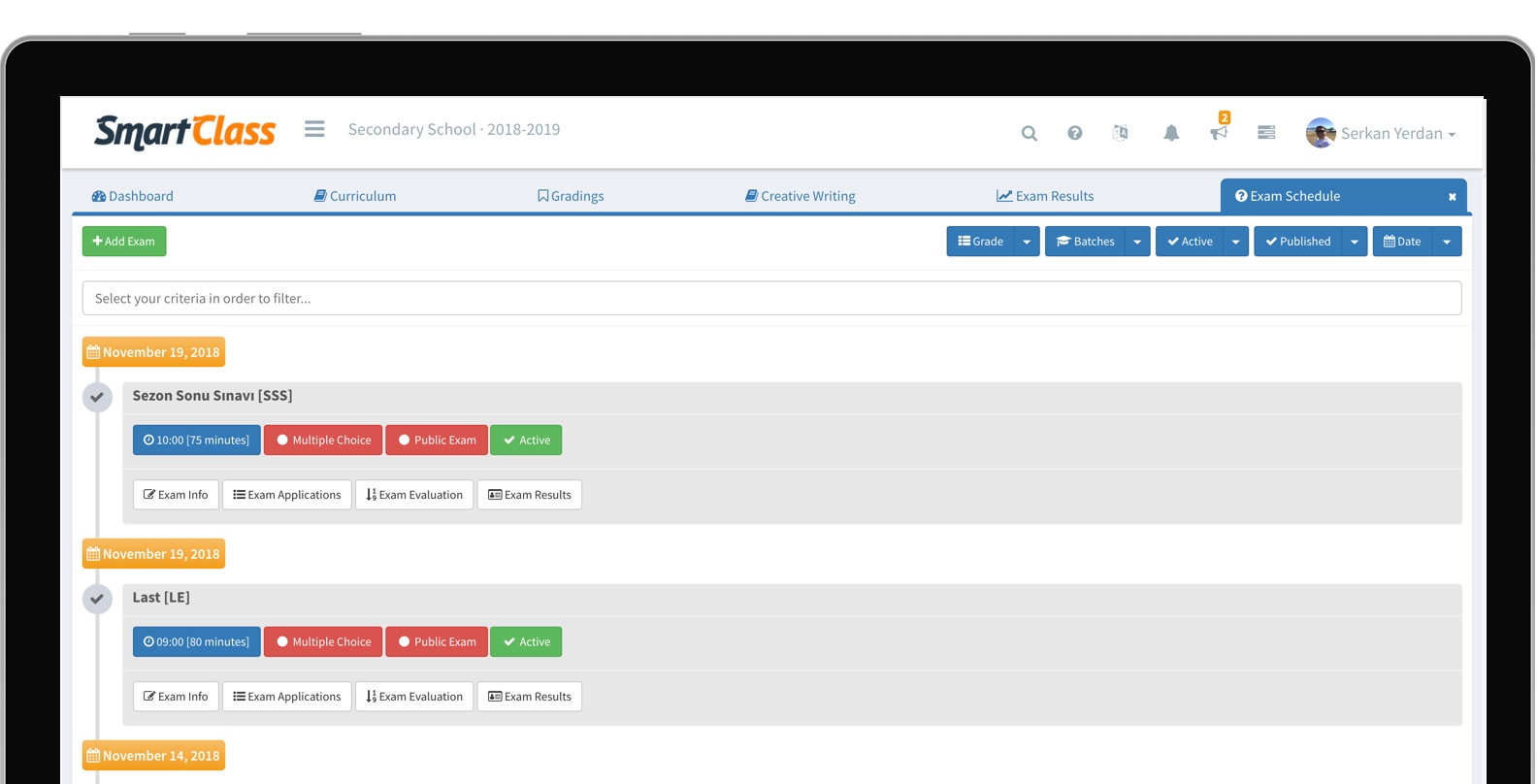Viewport: 1537px width, 784px height.
Task: Click the filter criteria input field
Action: coord(771,299)
